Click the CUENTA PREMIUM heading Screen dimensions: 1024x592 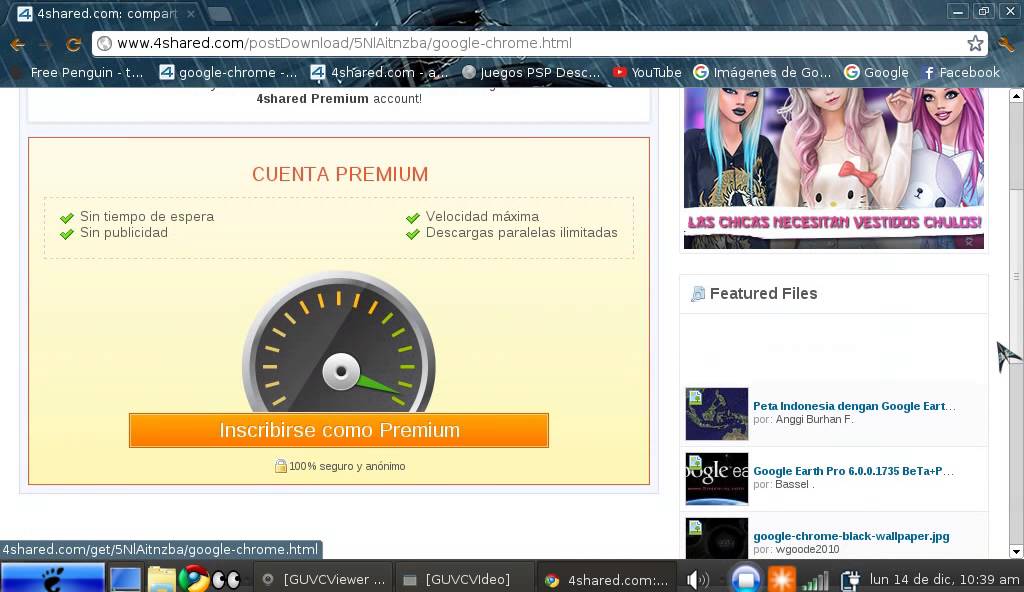pos(340,174)
